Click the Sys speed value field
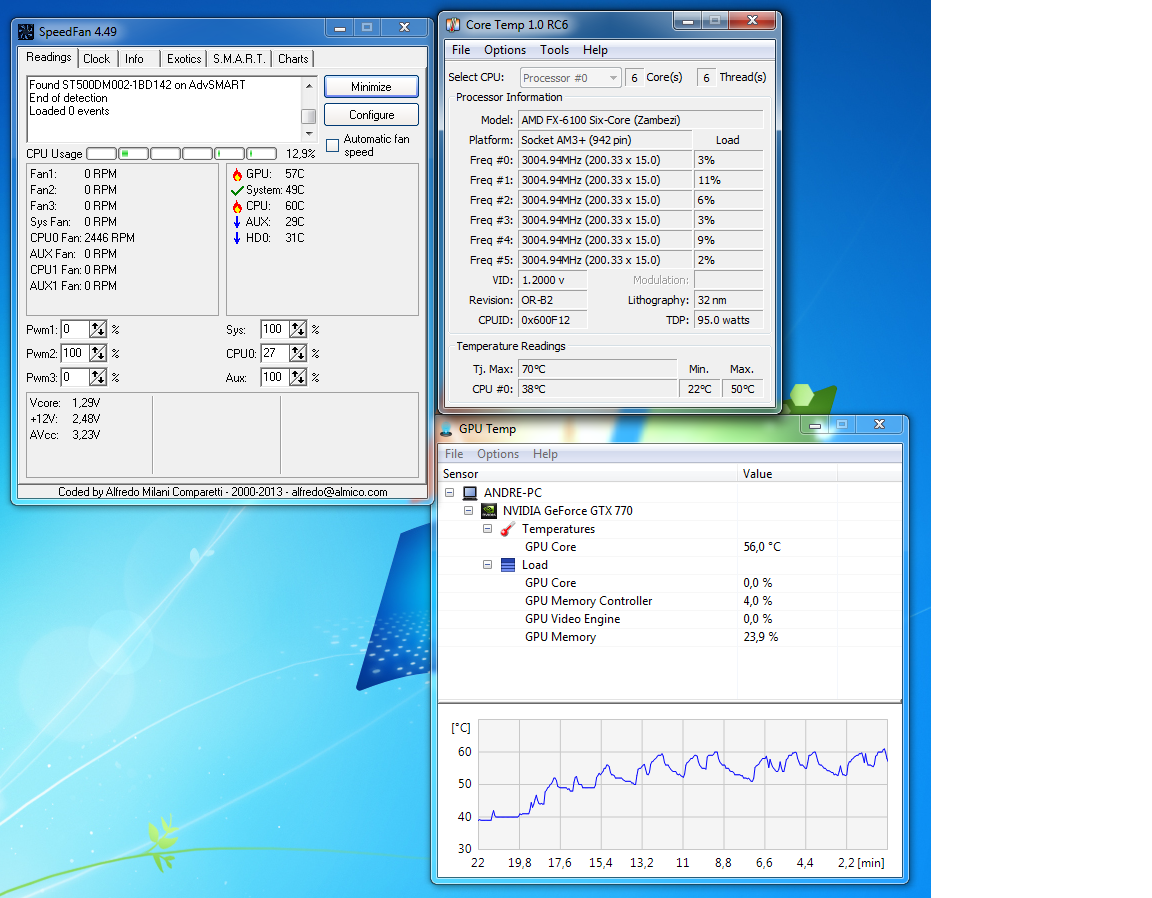This screenshot has height=898, width=1152. pyautogui.click(x=275, y=330)
